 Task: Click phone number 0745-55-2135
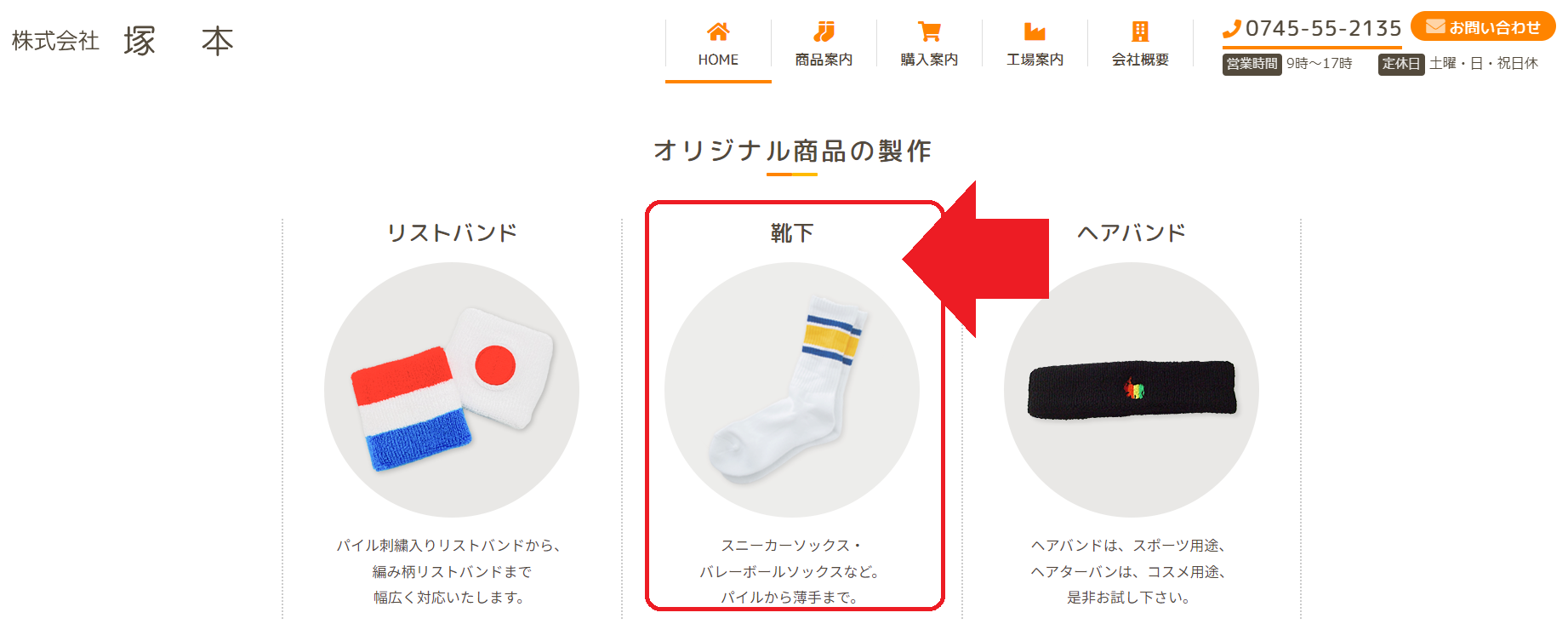click(1323, 29)
